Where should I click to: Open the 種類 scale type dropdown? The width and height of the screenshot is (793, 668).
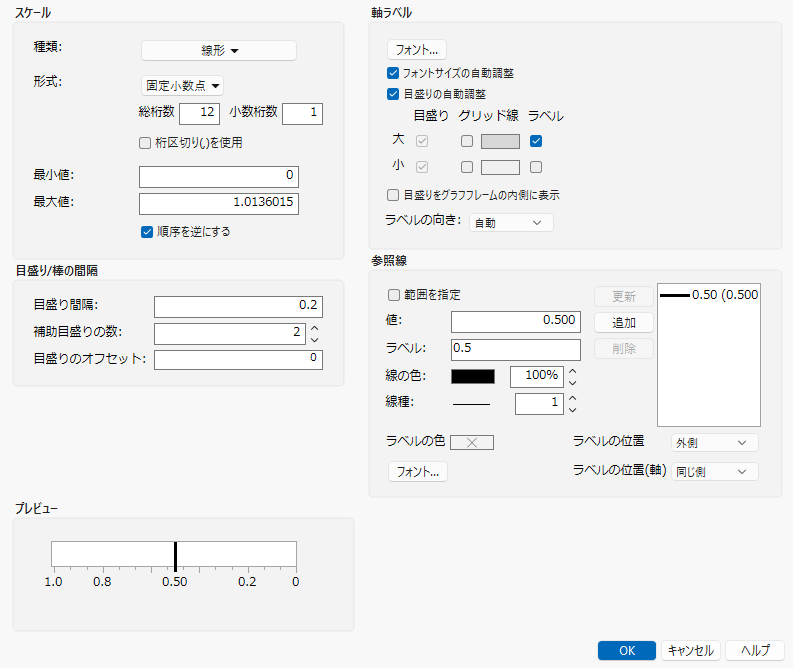218,51
